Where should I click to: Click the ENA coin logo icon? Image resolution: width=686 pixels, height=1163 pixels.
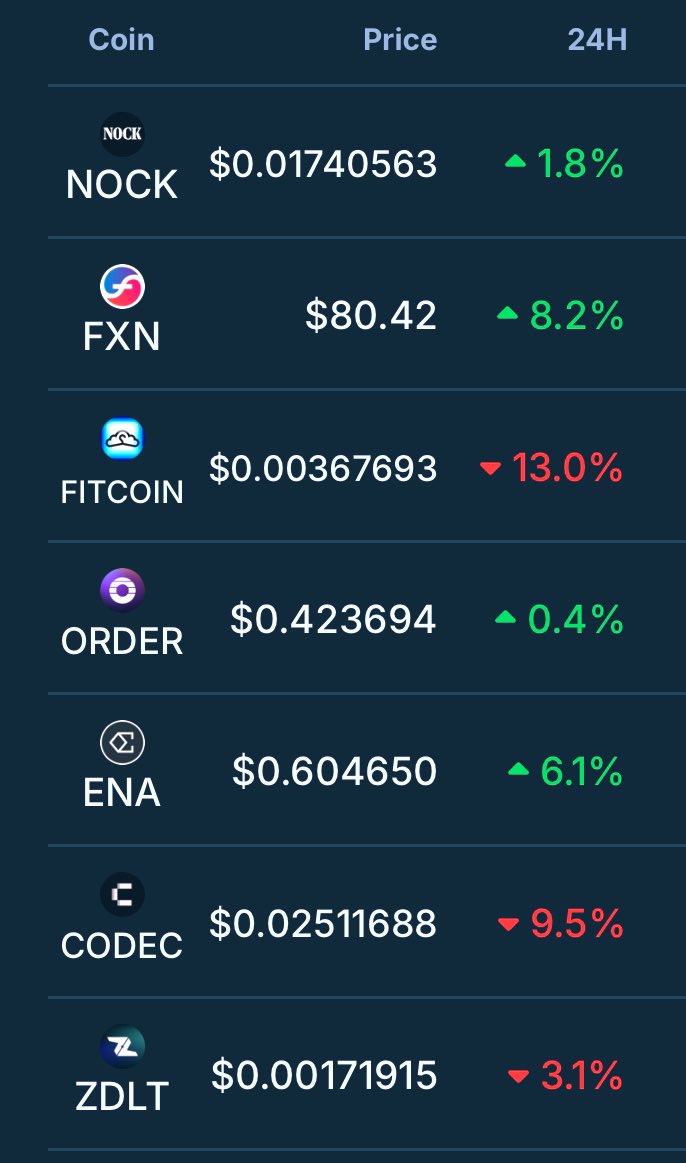tap(122, 743)
